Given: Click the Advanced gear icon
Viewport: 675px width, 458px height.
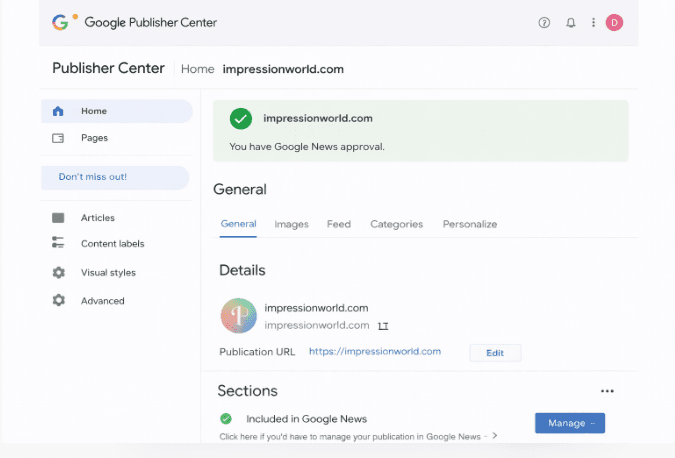Looking at the screenshot, I should (59, 300).
